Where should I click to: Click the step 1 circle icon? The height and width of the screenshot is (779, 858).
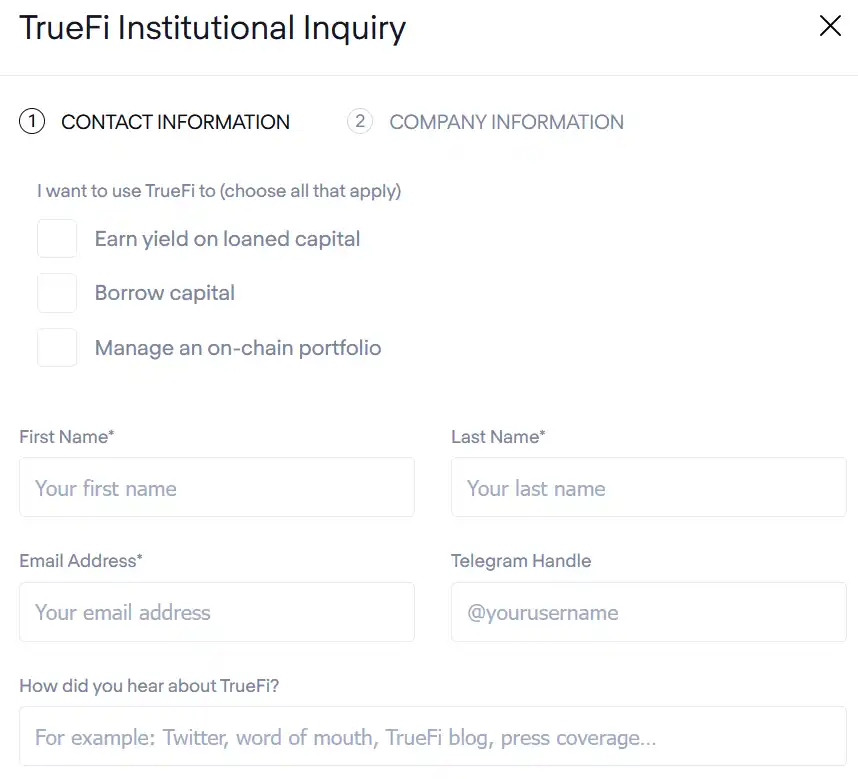point(32,121)
